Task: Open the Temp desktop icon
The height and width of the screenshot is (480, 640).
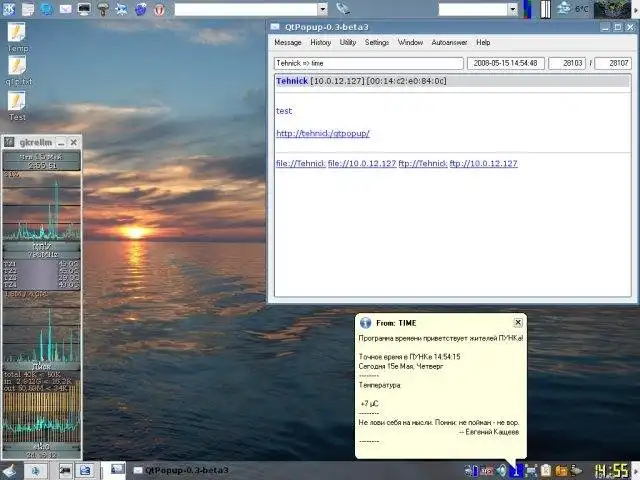Action: tap(17, 33)
